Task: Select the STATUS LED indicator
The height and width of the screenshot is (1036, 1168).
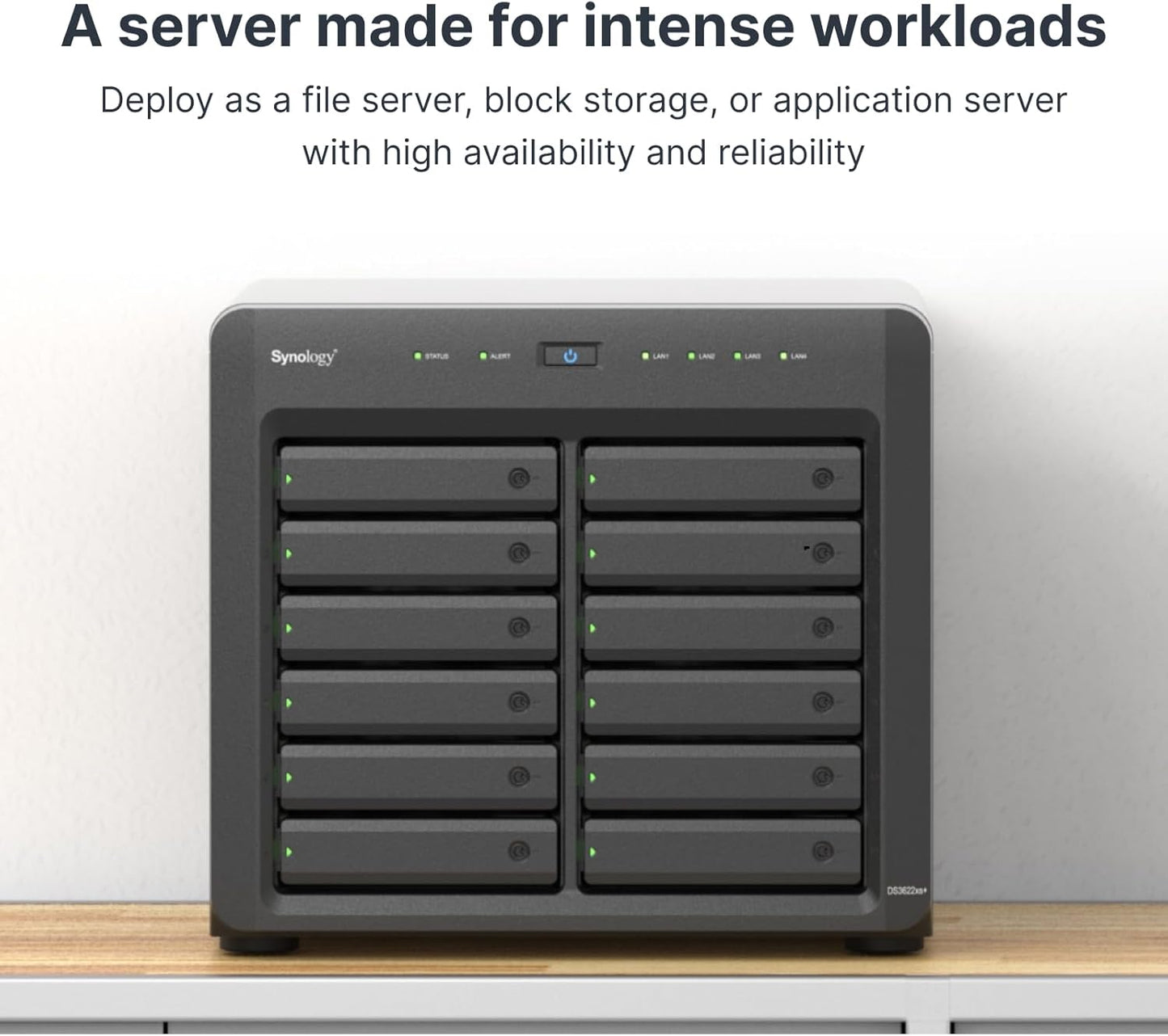Action: pyautogui.click(x=418, y=356)
